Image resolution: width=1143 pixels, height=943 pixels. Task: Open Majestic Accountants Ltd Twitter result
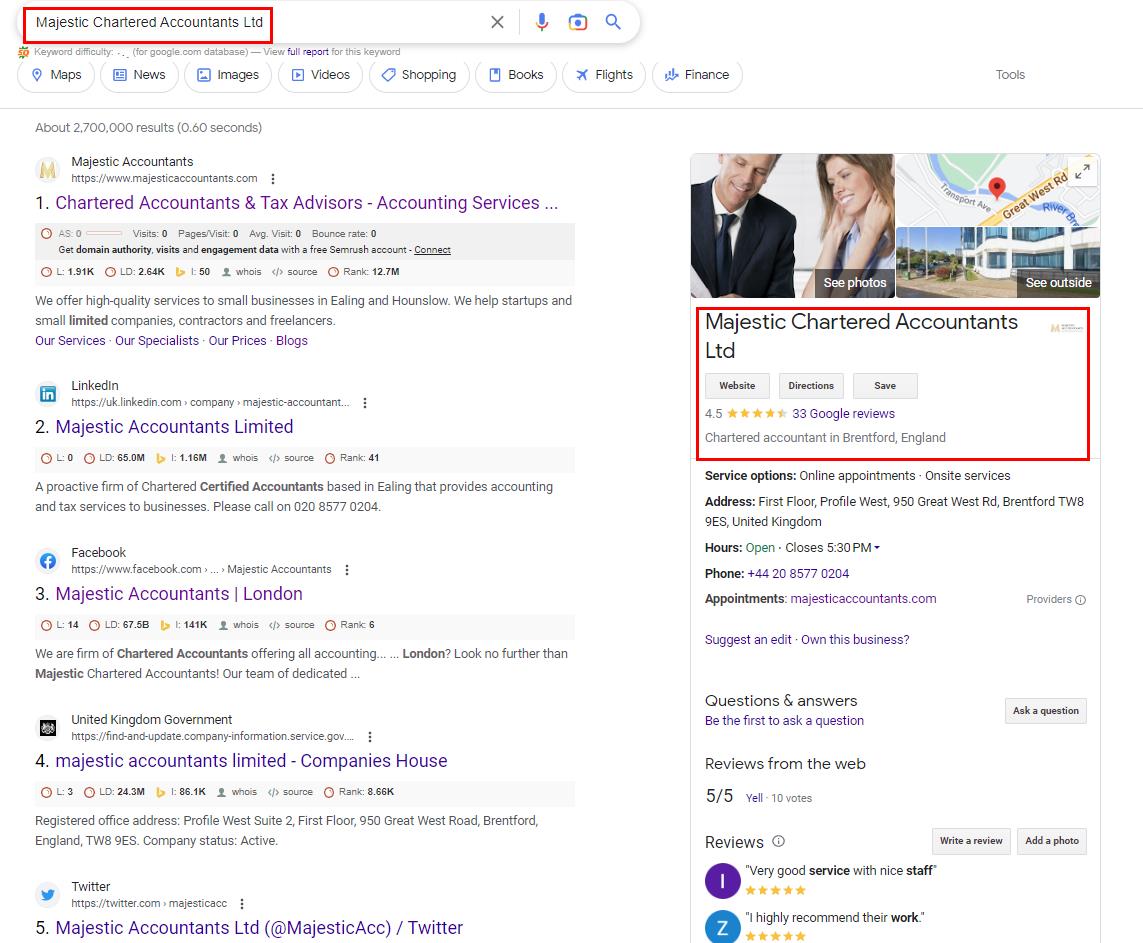coord(259,928)
